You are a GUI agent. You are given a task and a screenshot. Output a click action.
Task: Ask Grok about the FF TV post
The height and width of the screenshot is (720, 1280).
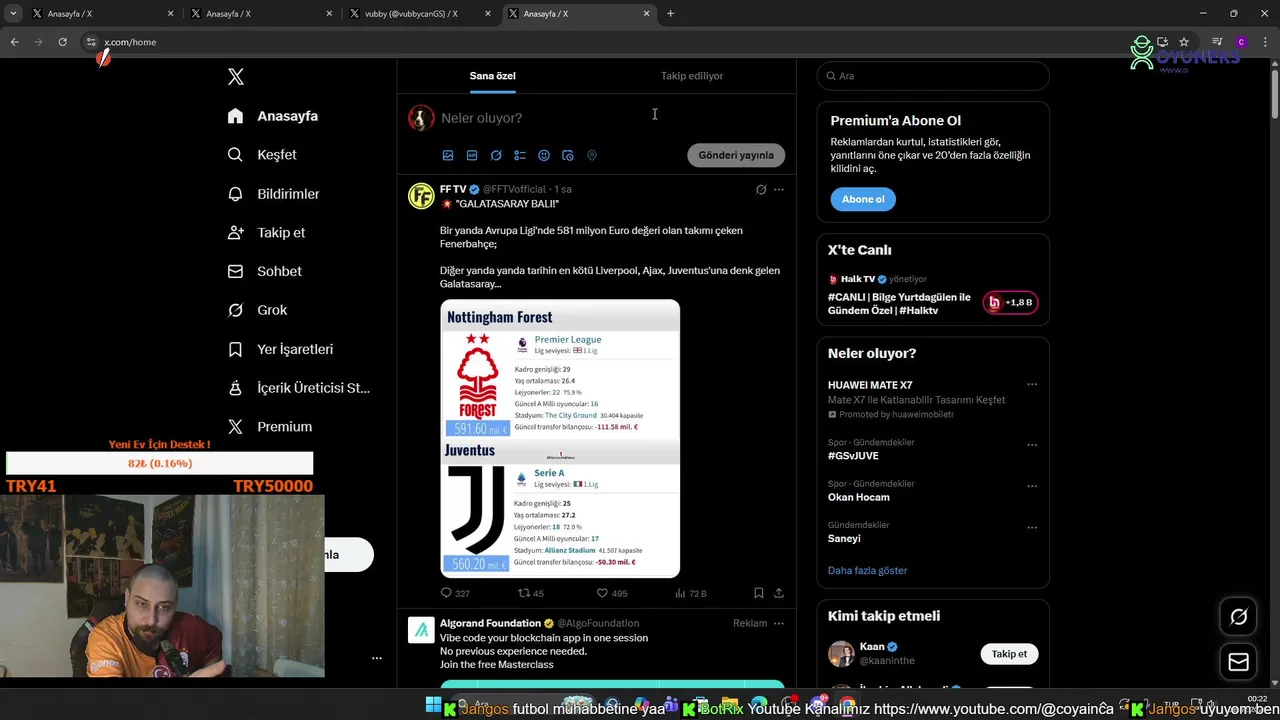coord(761,189)
